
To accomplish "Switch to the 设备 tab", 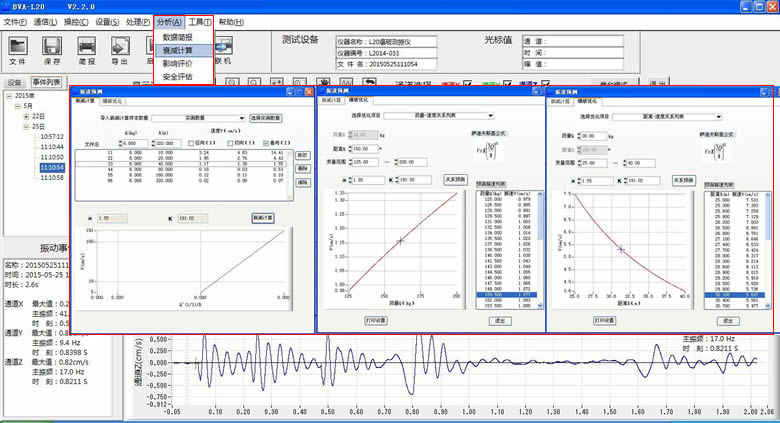I will tap(14, 83).
